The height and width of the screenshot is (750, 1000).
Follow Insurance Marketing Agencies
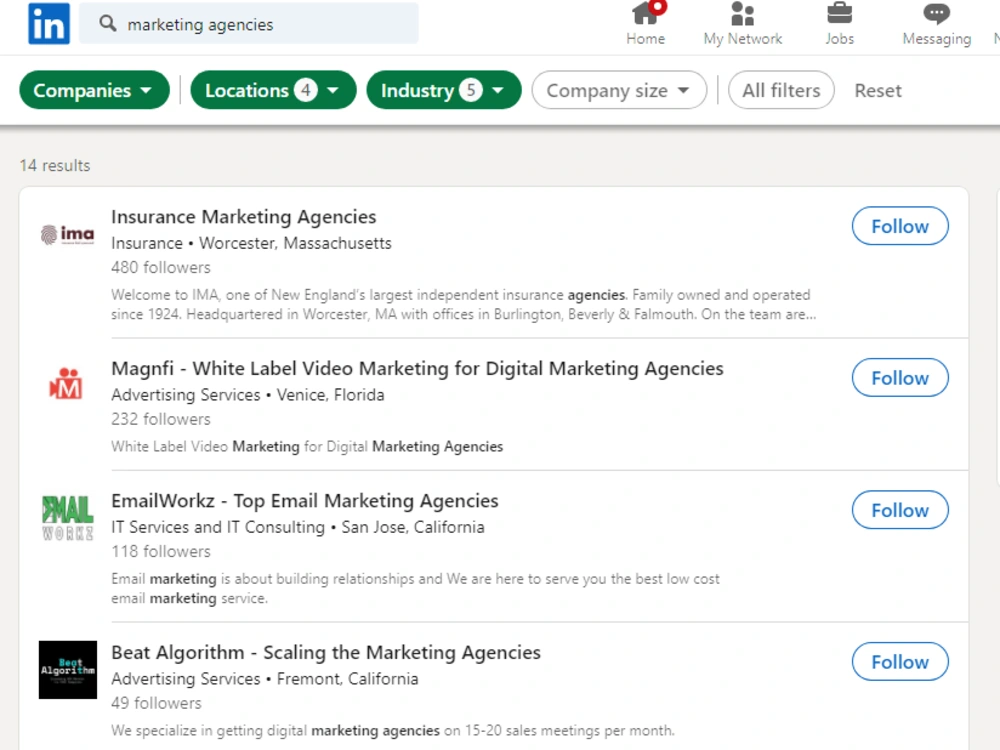coord(900,226)
